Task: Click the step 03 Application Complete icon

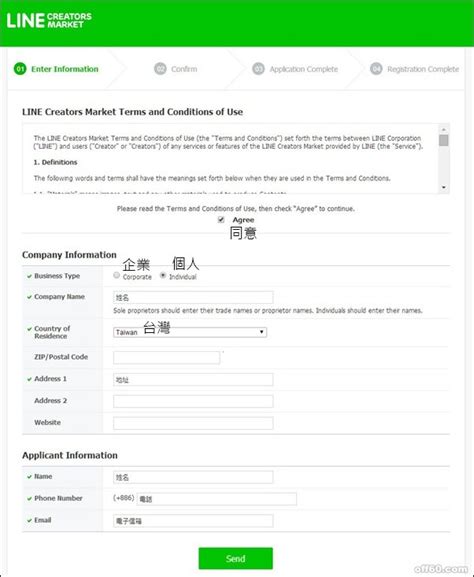Action: click(x=258, y=69)
